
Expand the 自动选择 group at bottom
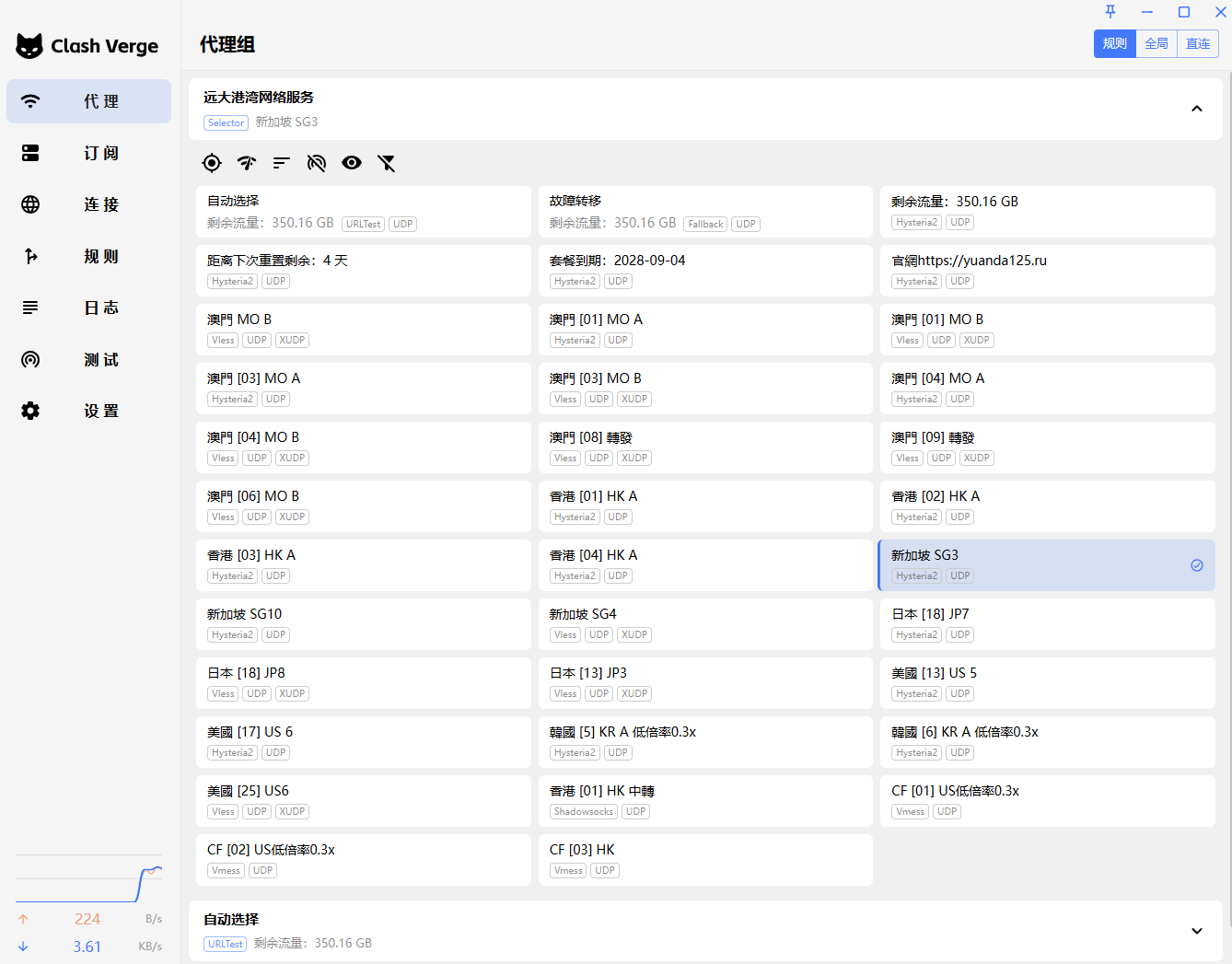[x=1196, y=931]
